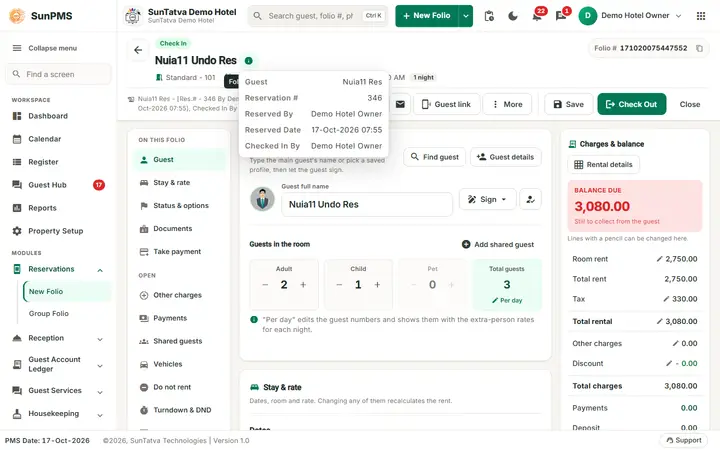The height and width of the screenshot is (450, 720).
Task: Click the Check Out button
Action: 631,104
